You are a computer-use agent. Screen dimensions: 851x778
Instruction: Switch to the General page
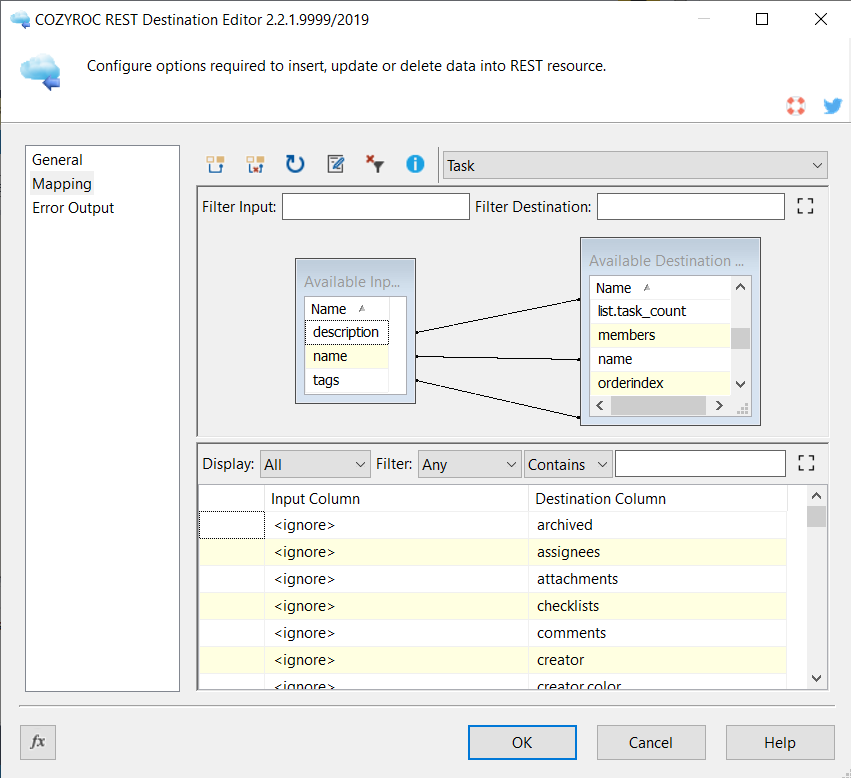point(57,159)
